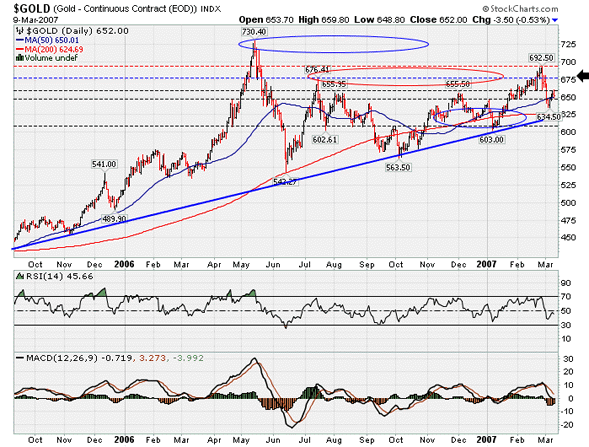
Task: Click the MA(200) red legend line
Action: (20, 49)
